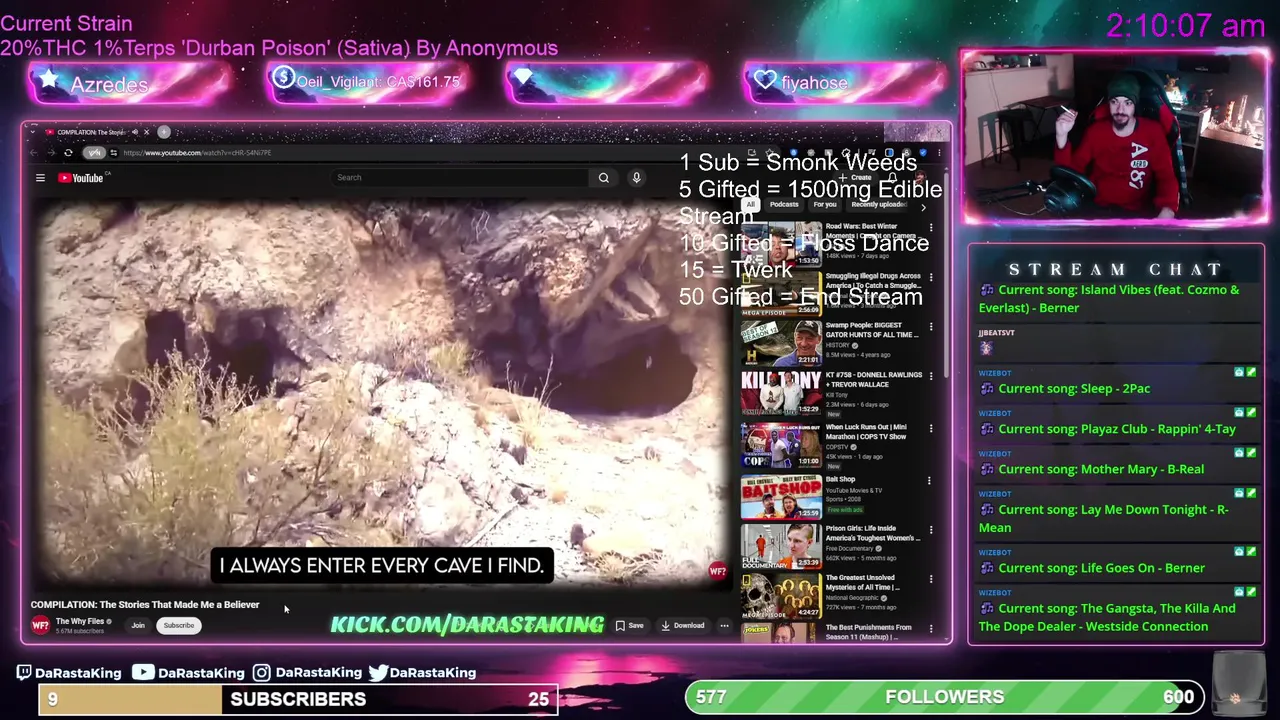Click the fiyahose follower badge
1280x720 pixels.
point(845,83)
